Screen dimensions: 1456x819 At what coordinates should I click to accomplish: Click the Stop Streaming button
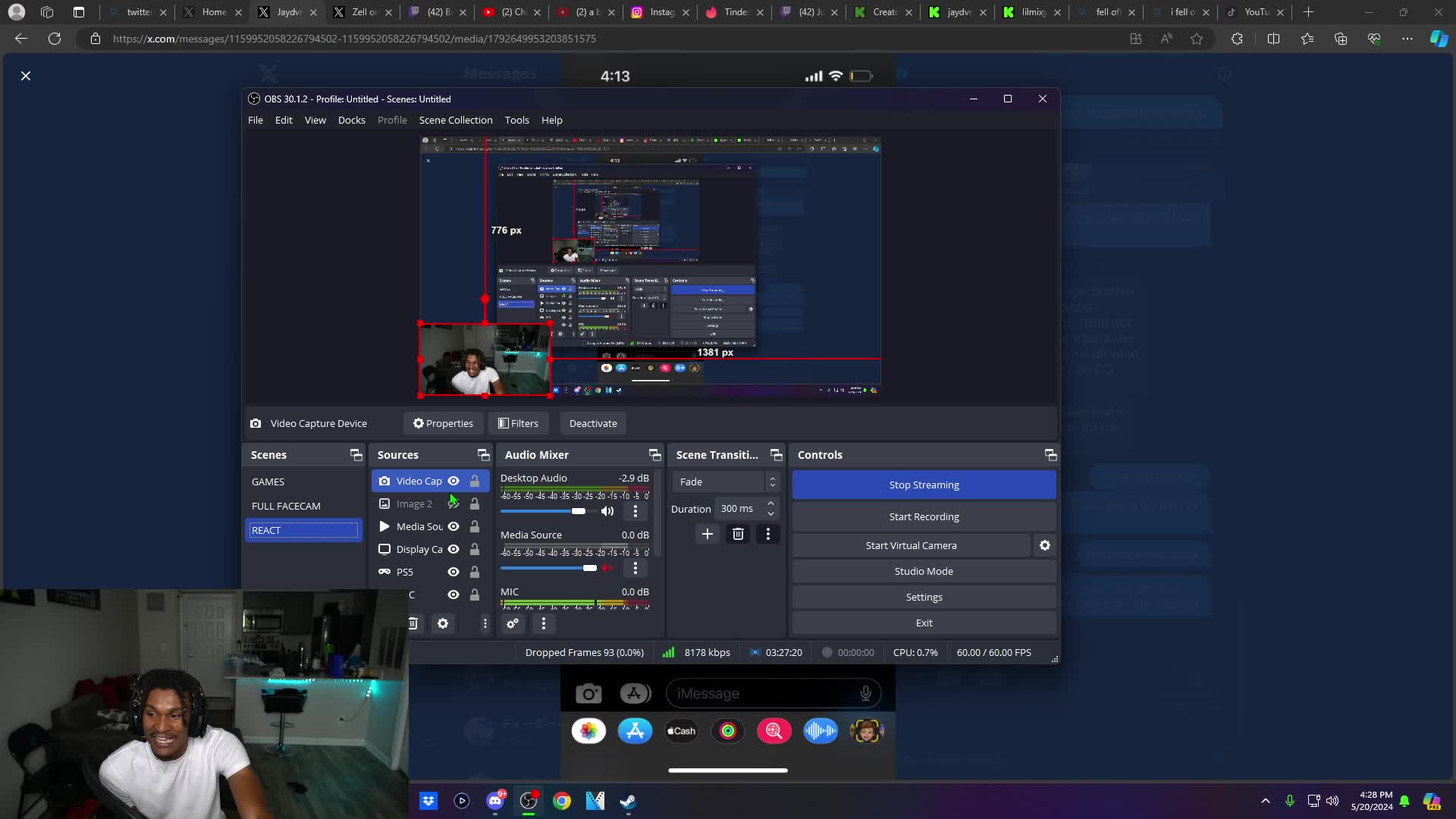pos(924,485)
